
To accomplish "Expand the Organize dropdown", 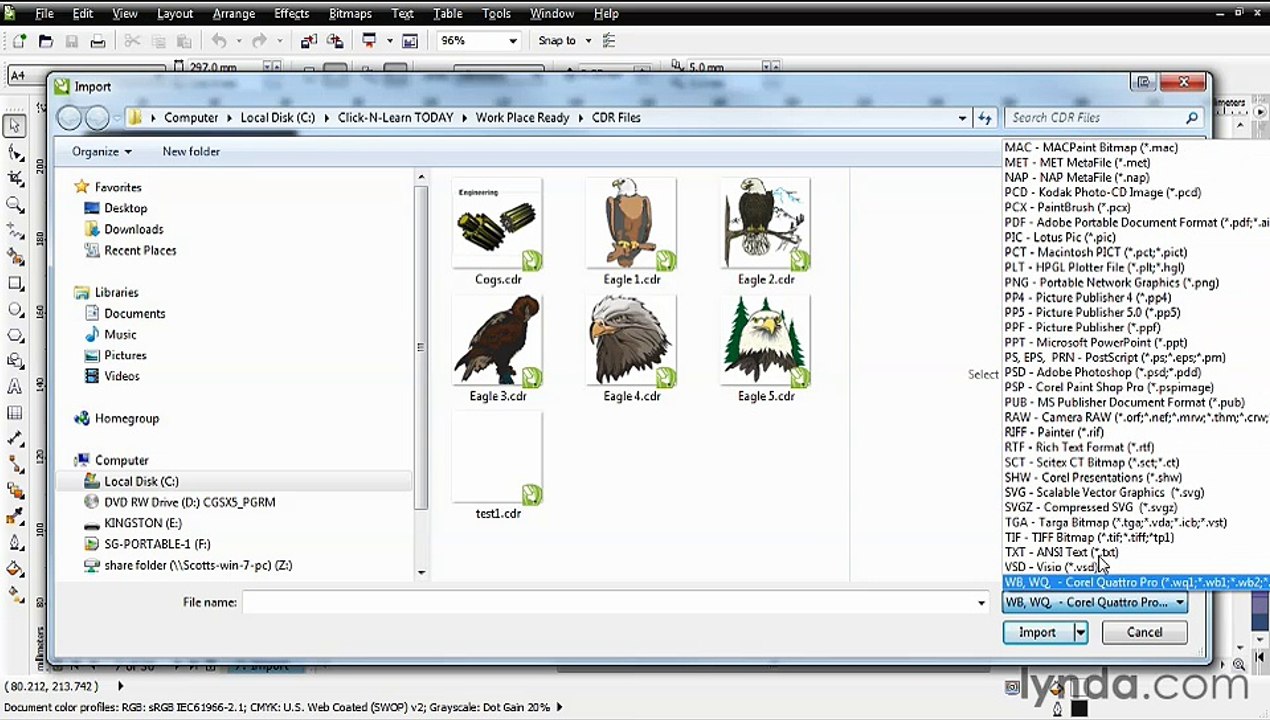I will [101, 152].
